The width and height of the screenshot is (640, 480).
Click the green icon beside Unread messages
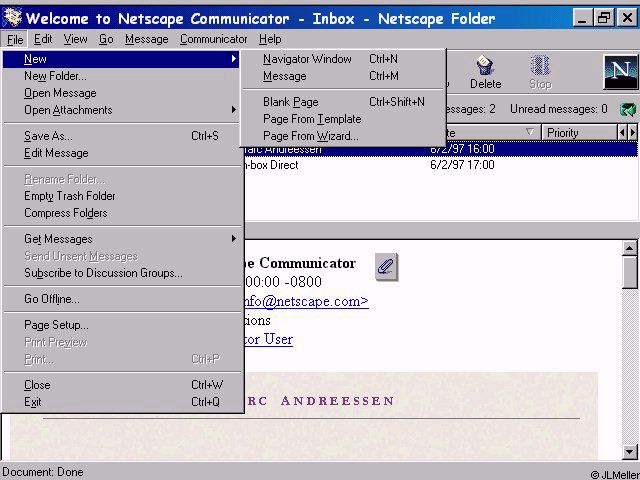tap(628, 109)
